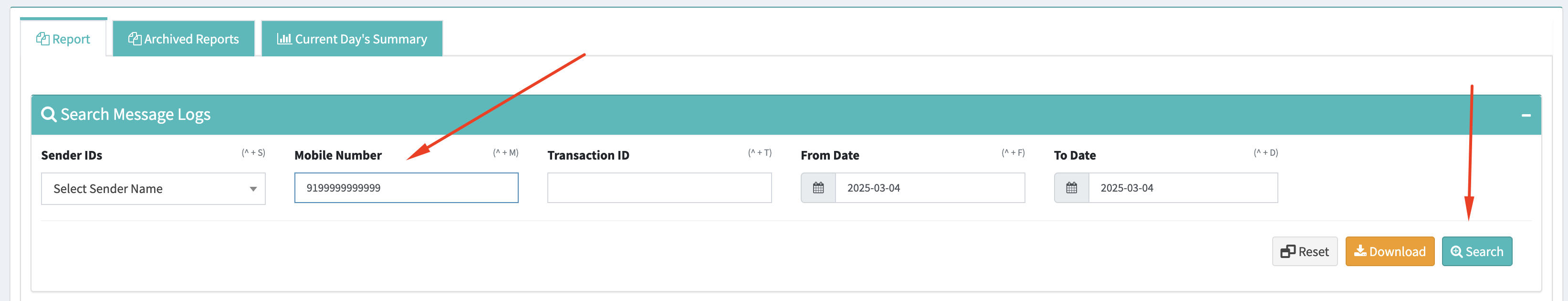Focus the Mobile Number input field
The height and width of the screenshot is (301, 1568).
tap(407, 188)
